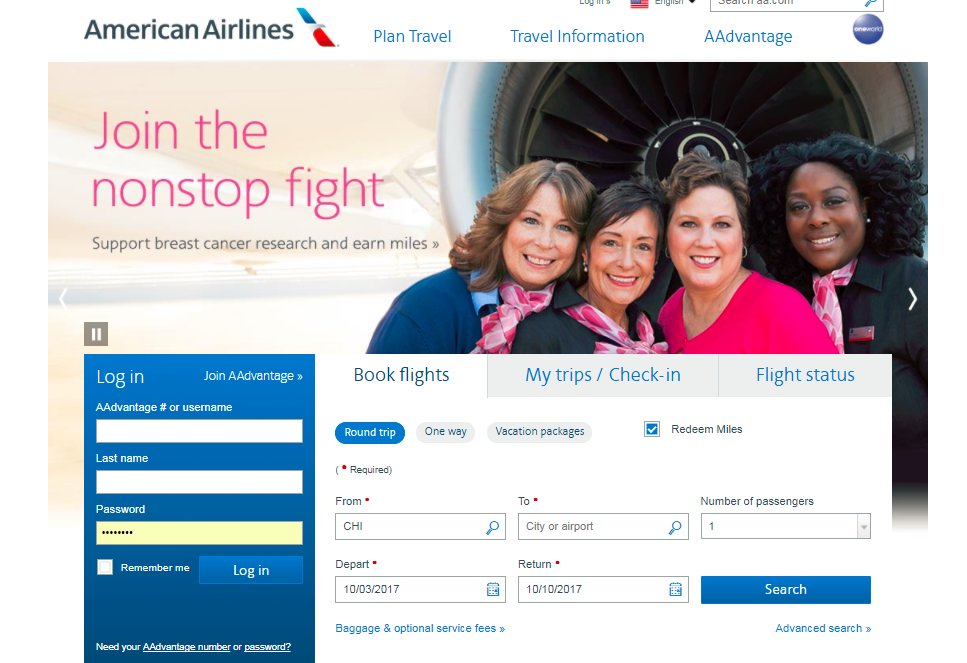Click the To airport lookup magnifier
Viewport: 967px width, 663px height.
(x=675, y=527)
